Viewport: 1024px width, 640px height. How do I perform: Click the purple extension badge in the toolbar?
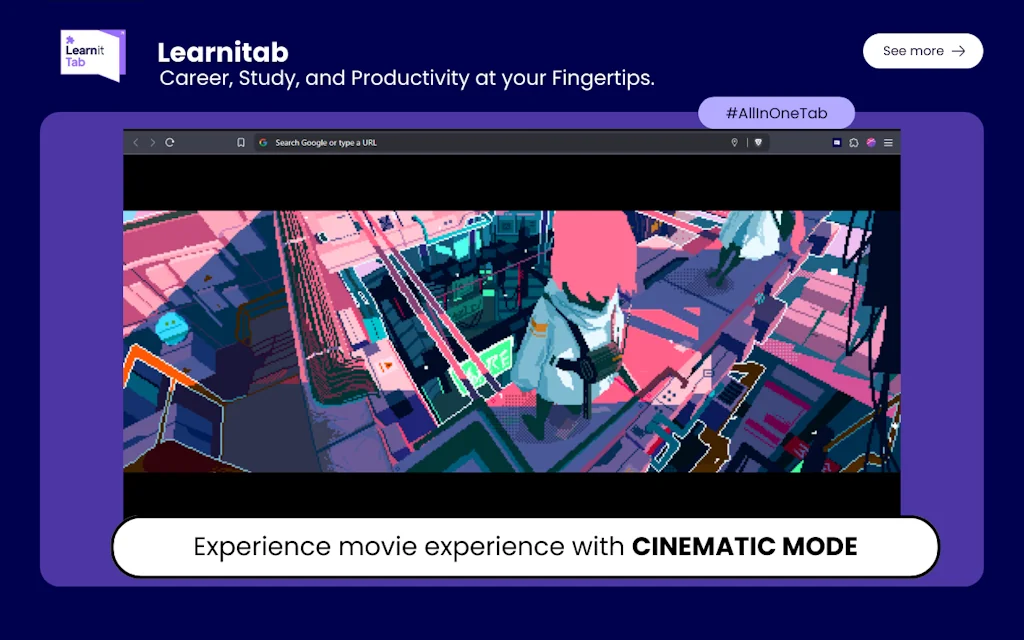click(x=837, y=142)
